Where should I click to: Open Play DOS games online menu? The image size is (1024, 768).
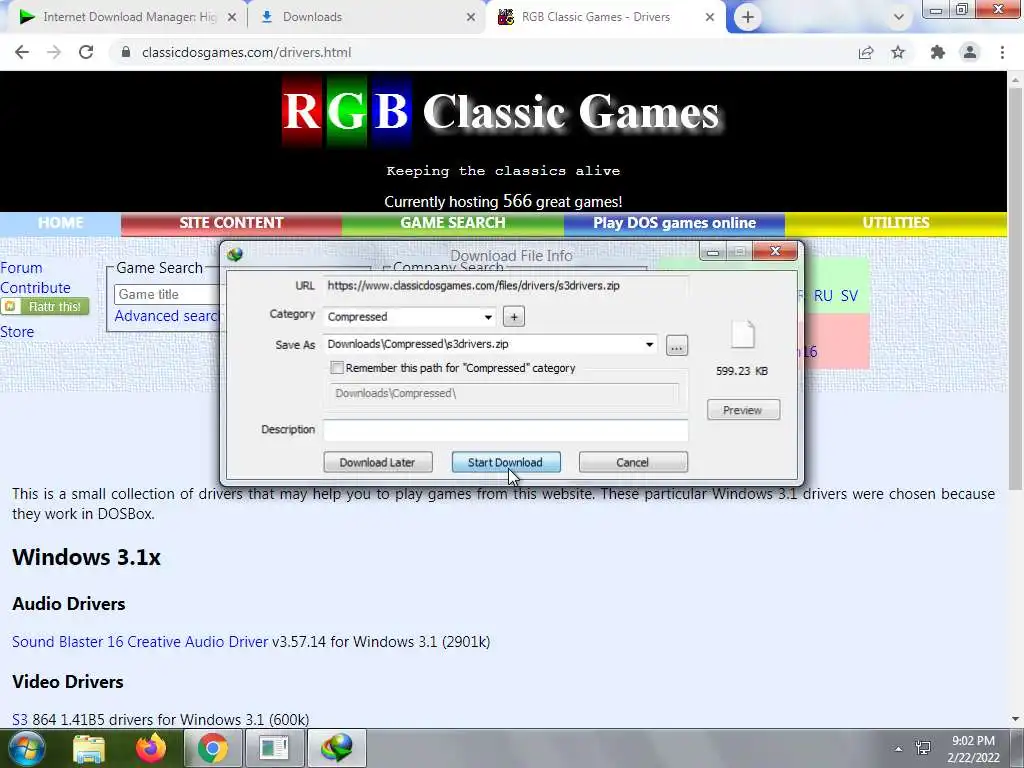click(x=674, y=223)
